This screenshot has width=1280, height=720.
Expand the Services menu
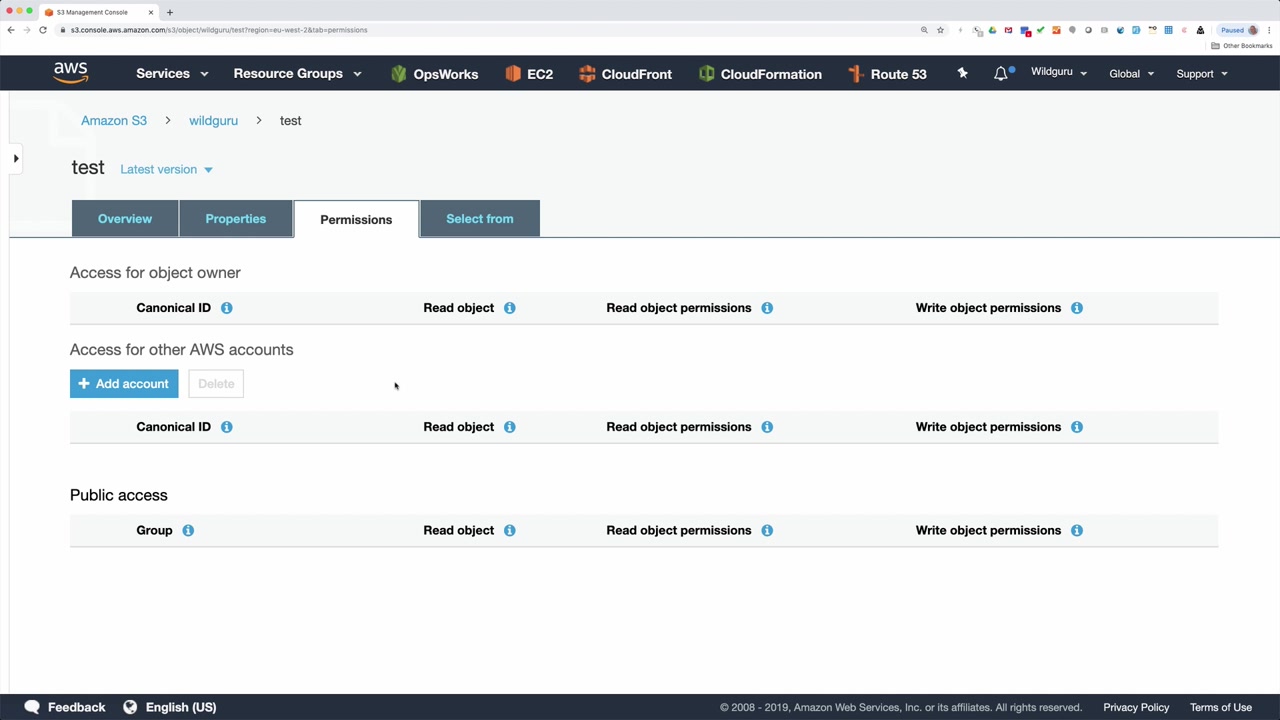click(x=172, y=74)
